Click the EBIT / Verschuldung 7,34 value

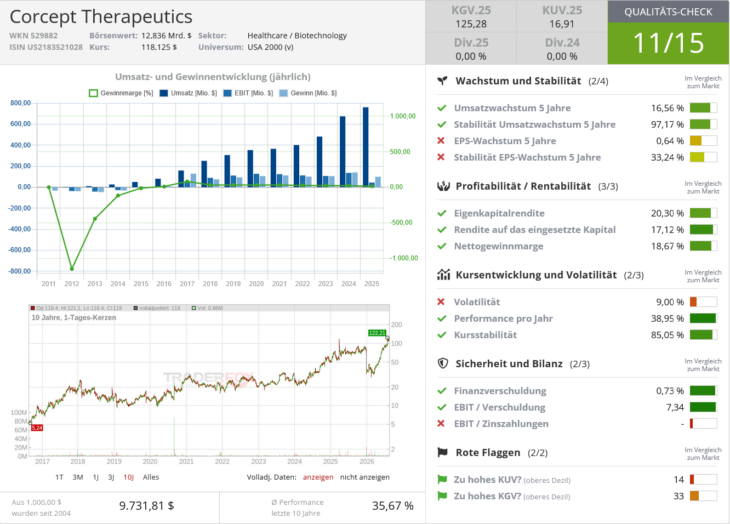point(675,407)
